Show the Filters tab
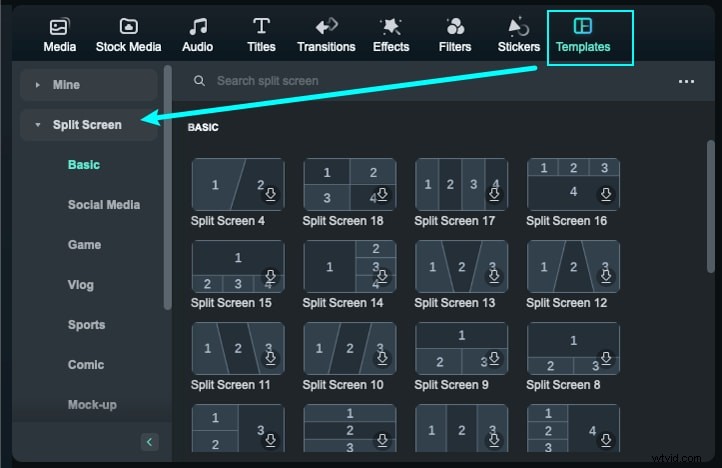The image size is (722, 468). (455, 35)
